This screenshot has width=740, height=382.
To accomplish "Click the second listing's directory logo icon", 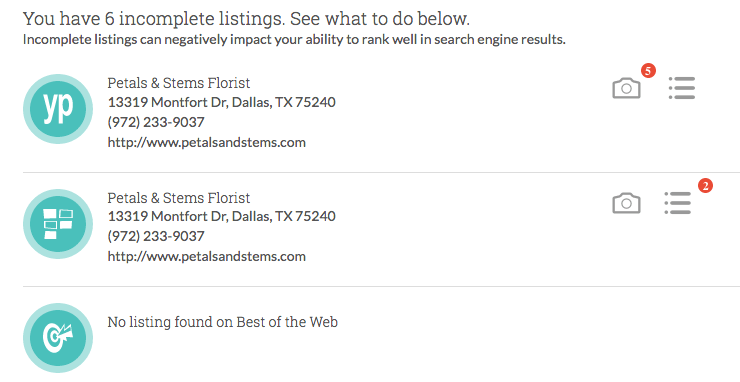I will coord(58,224).
